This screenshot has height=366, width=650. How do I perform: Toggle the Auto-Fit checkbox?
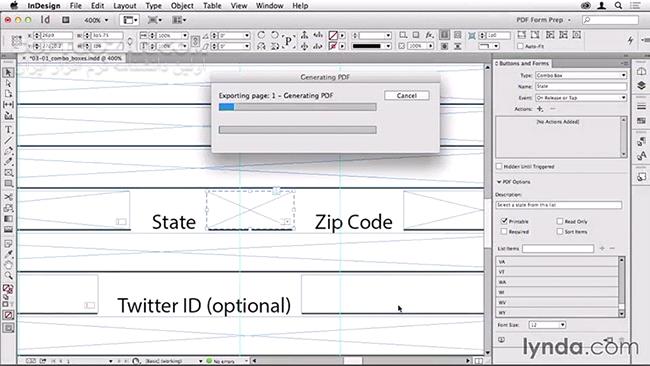coord(520,46)
